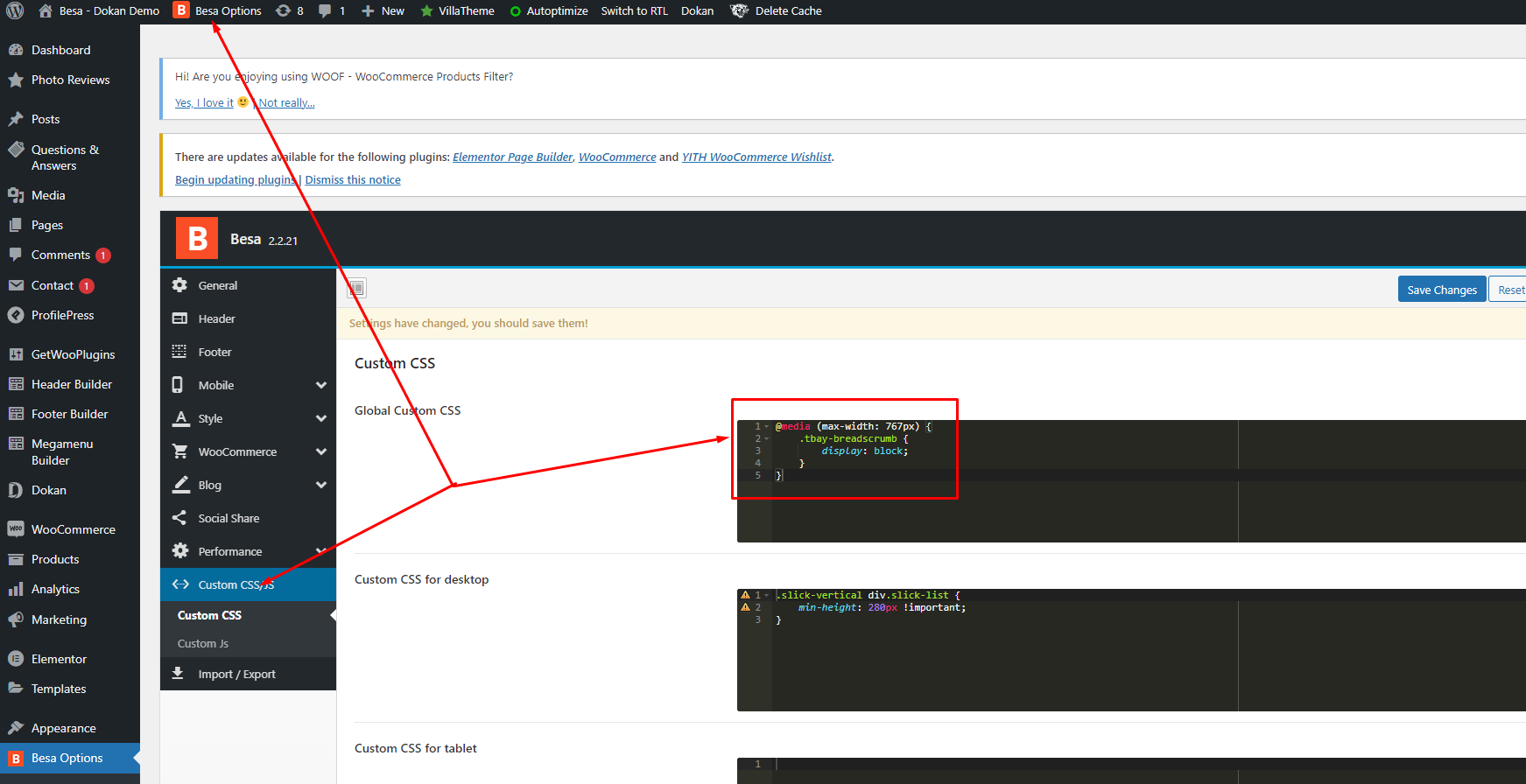Open Photo Reviews star item
Screen dimensions: 1526x784
pos(70,80)
